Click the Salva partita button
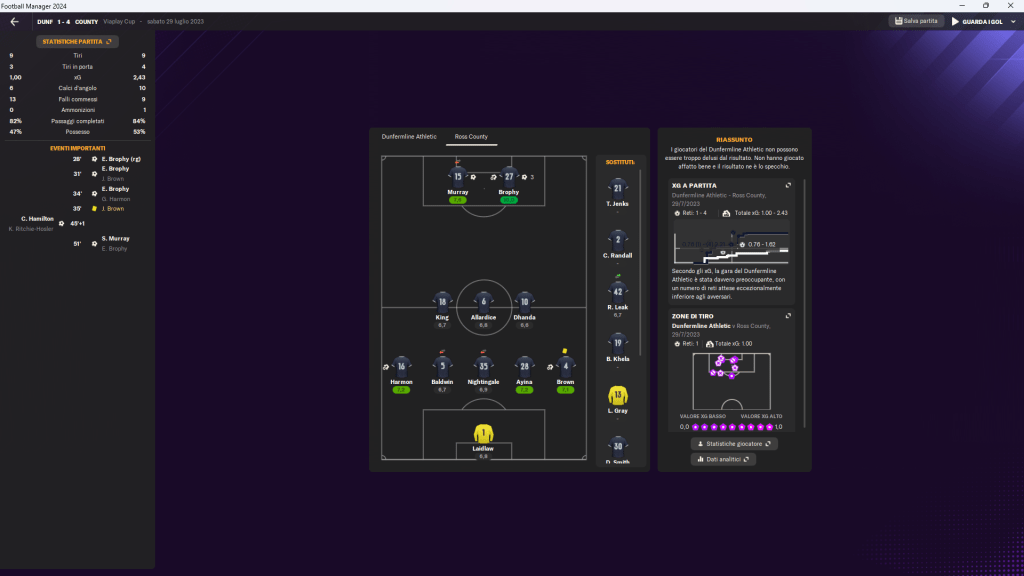Viewport: 1024px width, 576px height. 916,21
